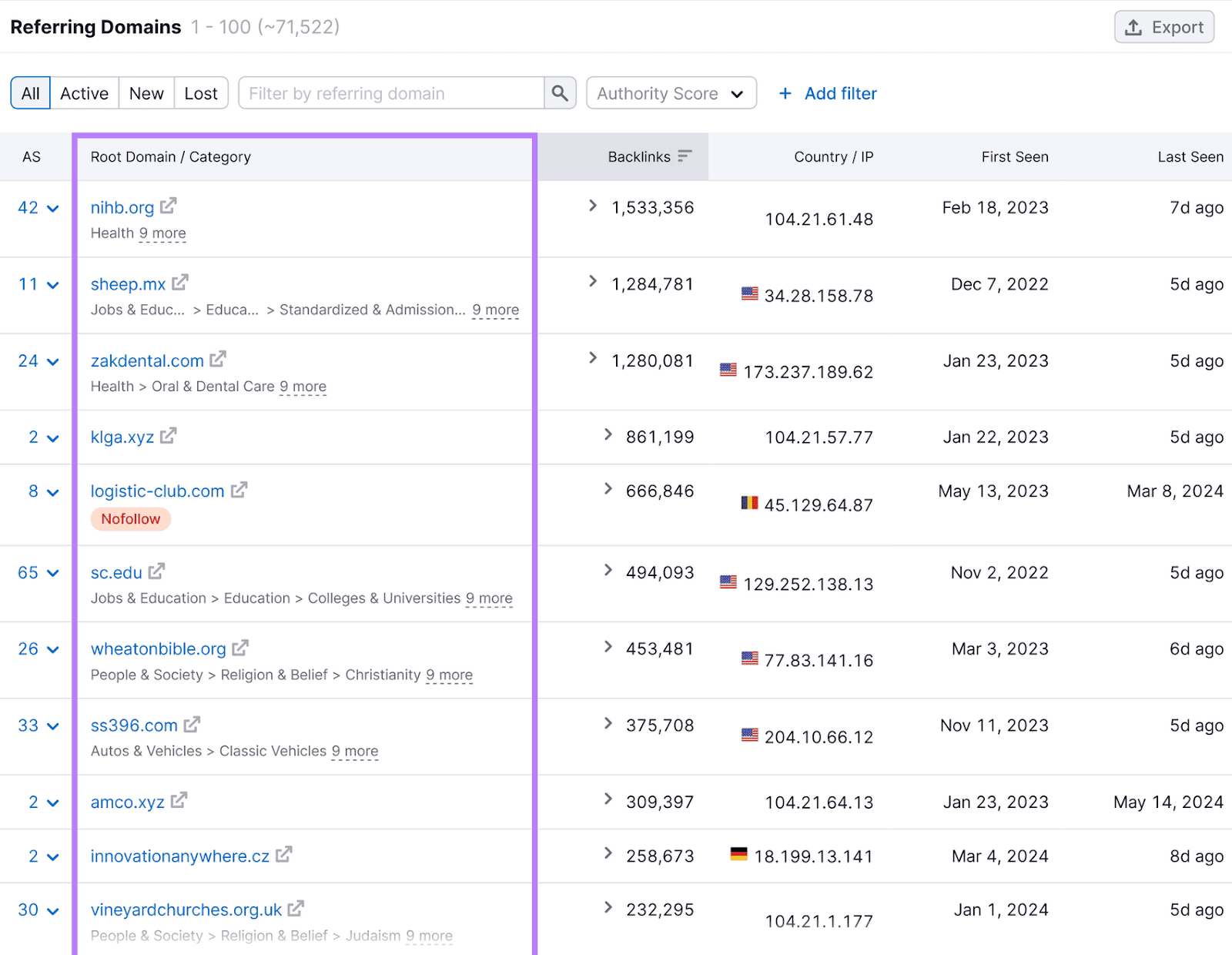Screen dimensions: 1232x955
Task: Open the Authority Score dropdown
Action: [x=671, y=93]
